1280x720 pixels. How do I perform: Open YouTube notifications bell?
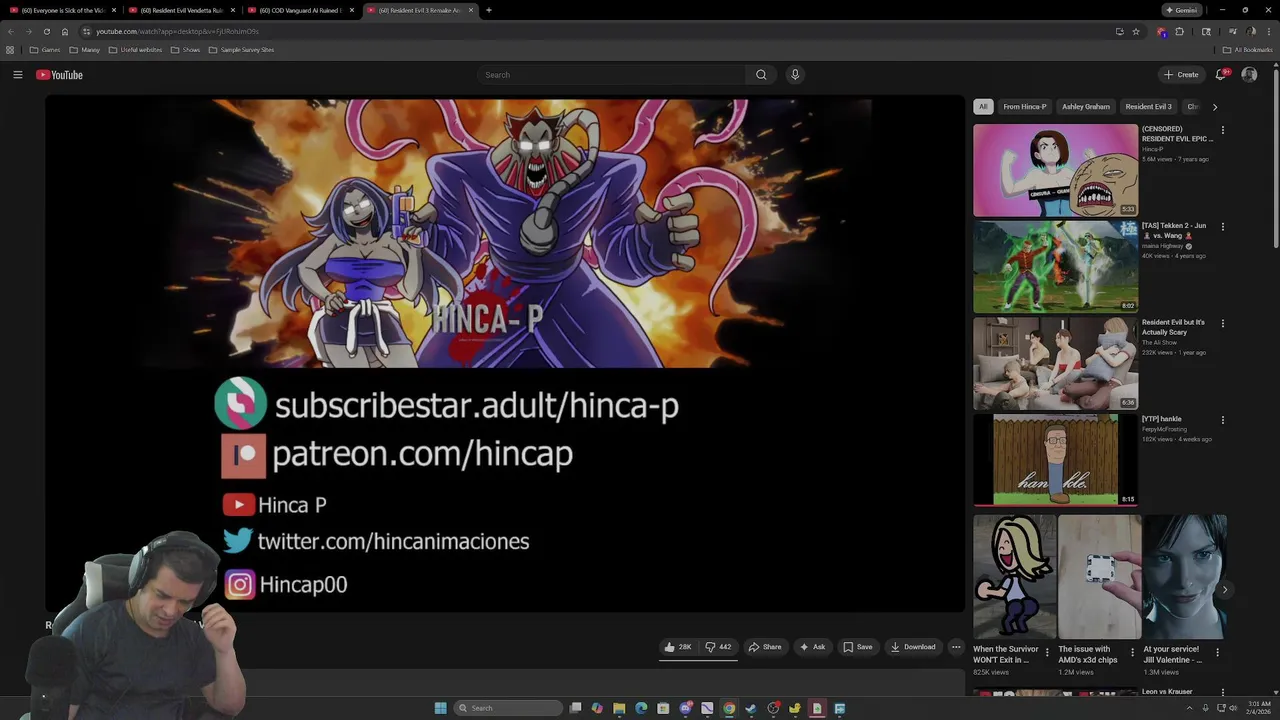[x=1220, y=75]
